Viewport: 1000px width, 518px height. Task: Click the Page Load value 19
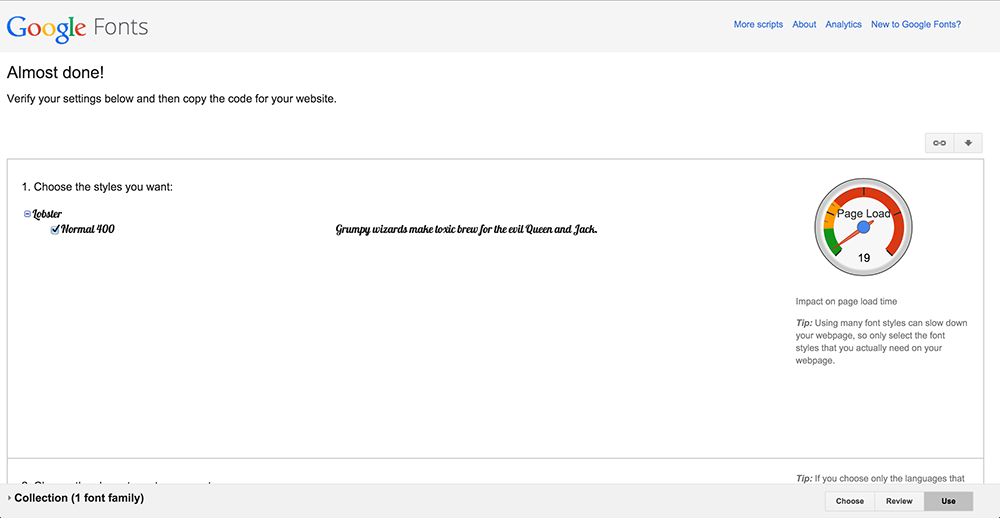point(864,258)
